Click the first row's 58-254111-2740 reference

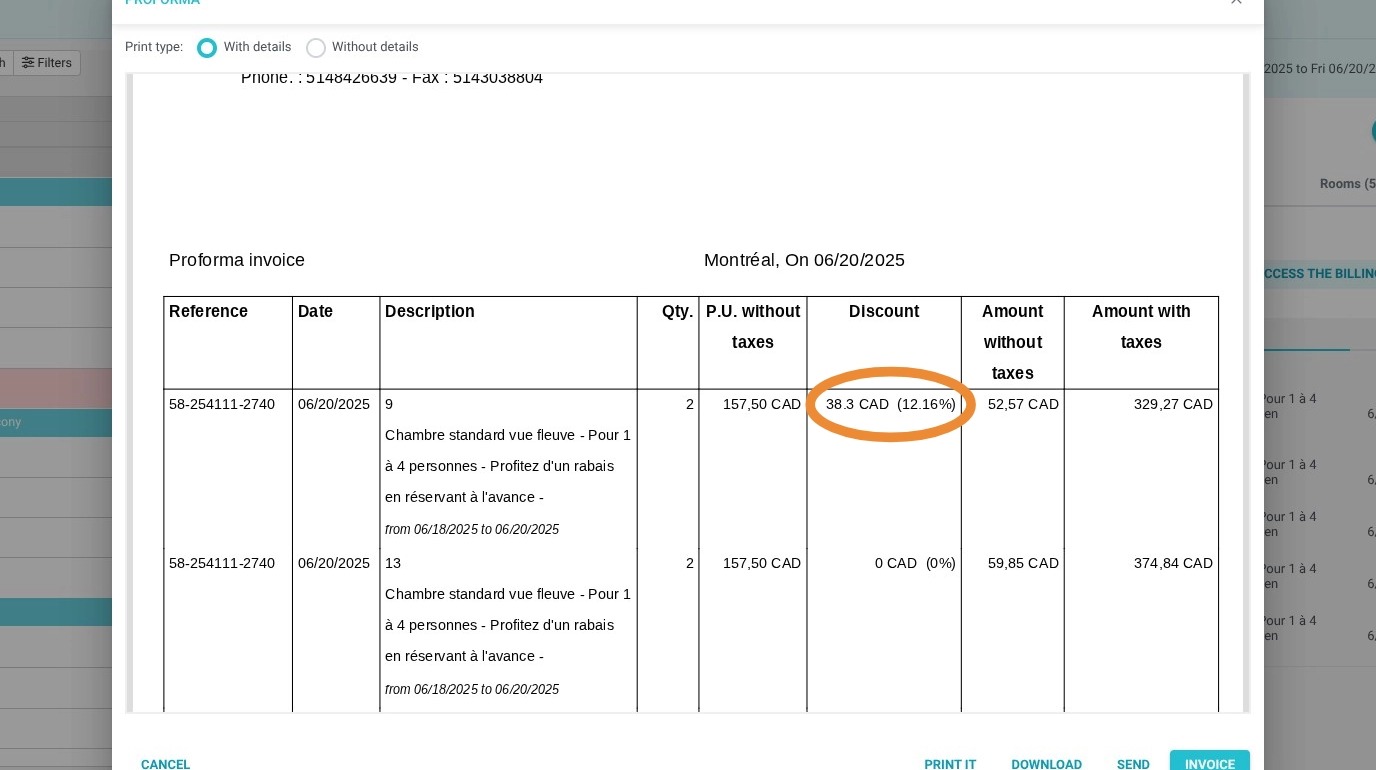tap(222, 404)
